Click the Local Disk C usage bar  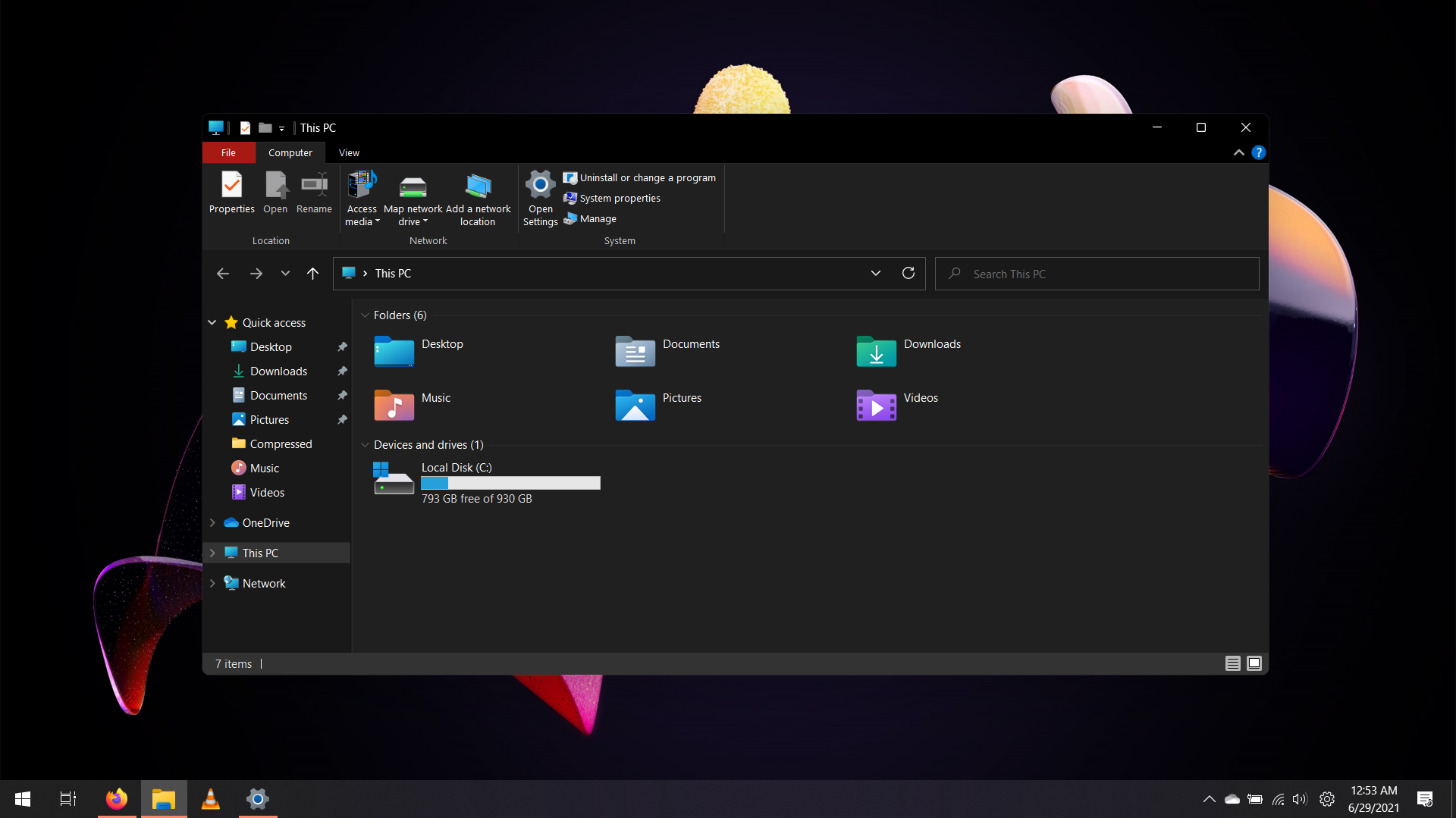click(510, 483)
